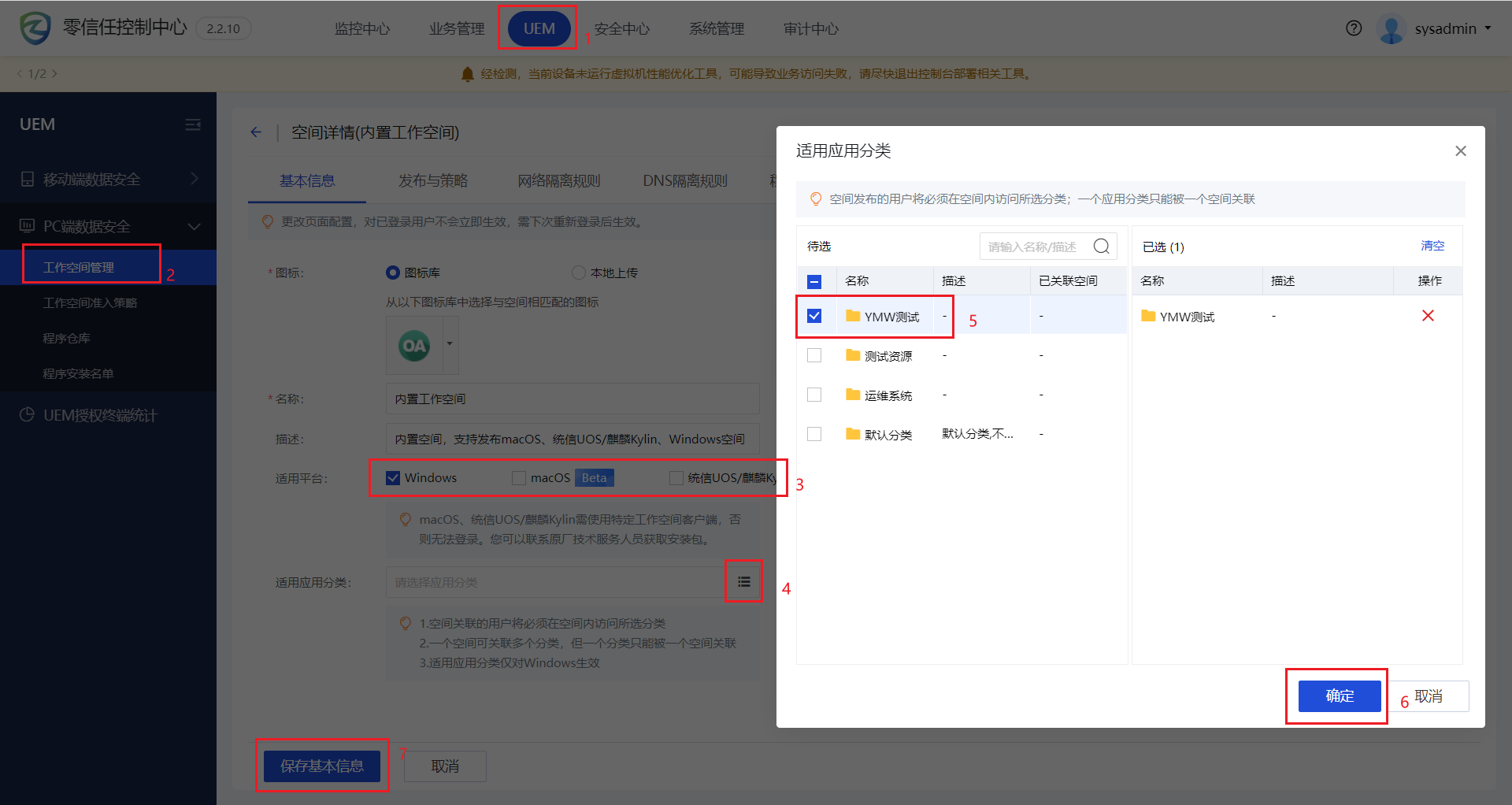Open the application category list selector icon
Screen dimensions: 1512x805
[x=743, y=582]
